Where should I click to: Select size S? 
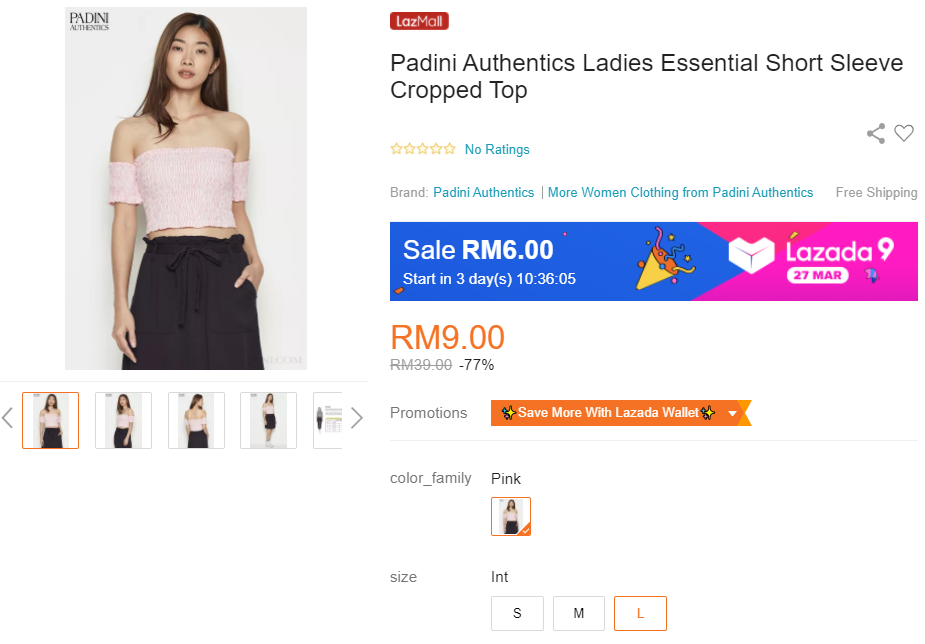(517, 613)
